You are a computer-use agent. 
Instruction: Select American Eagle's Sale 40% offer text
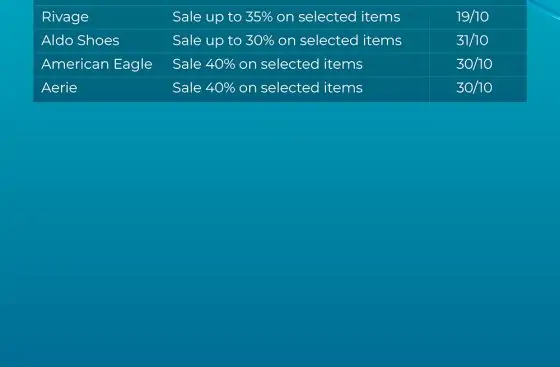point(268,64)
